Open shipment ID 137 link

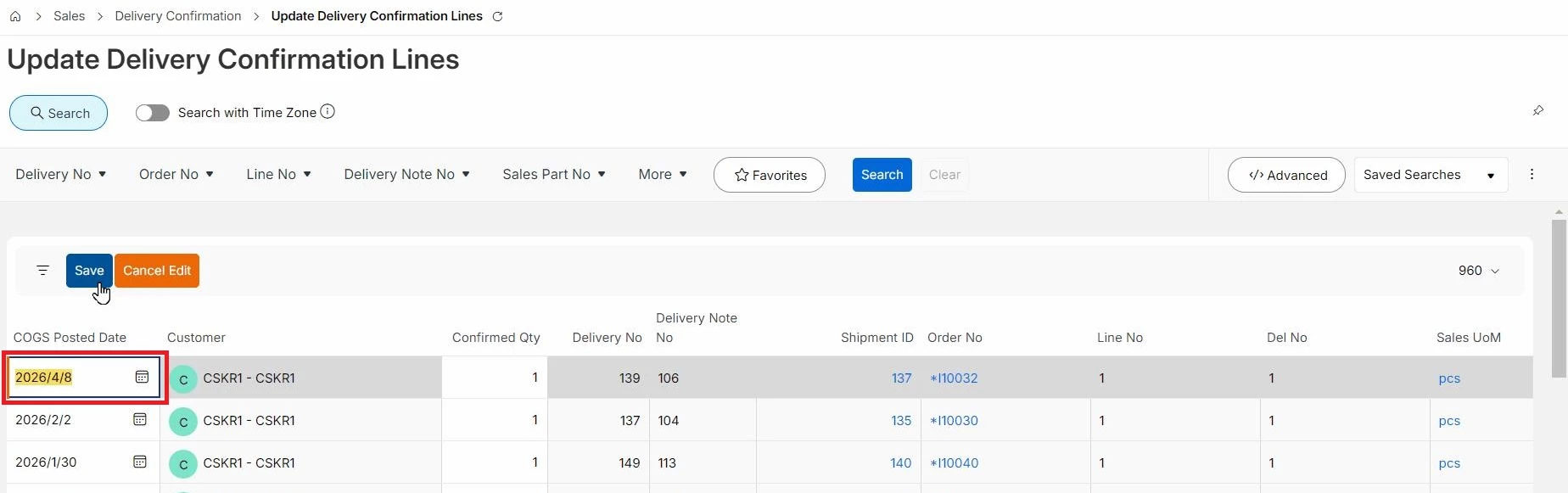pos(901,378)
